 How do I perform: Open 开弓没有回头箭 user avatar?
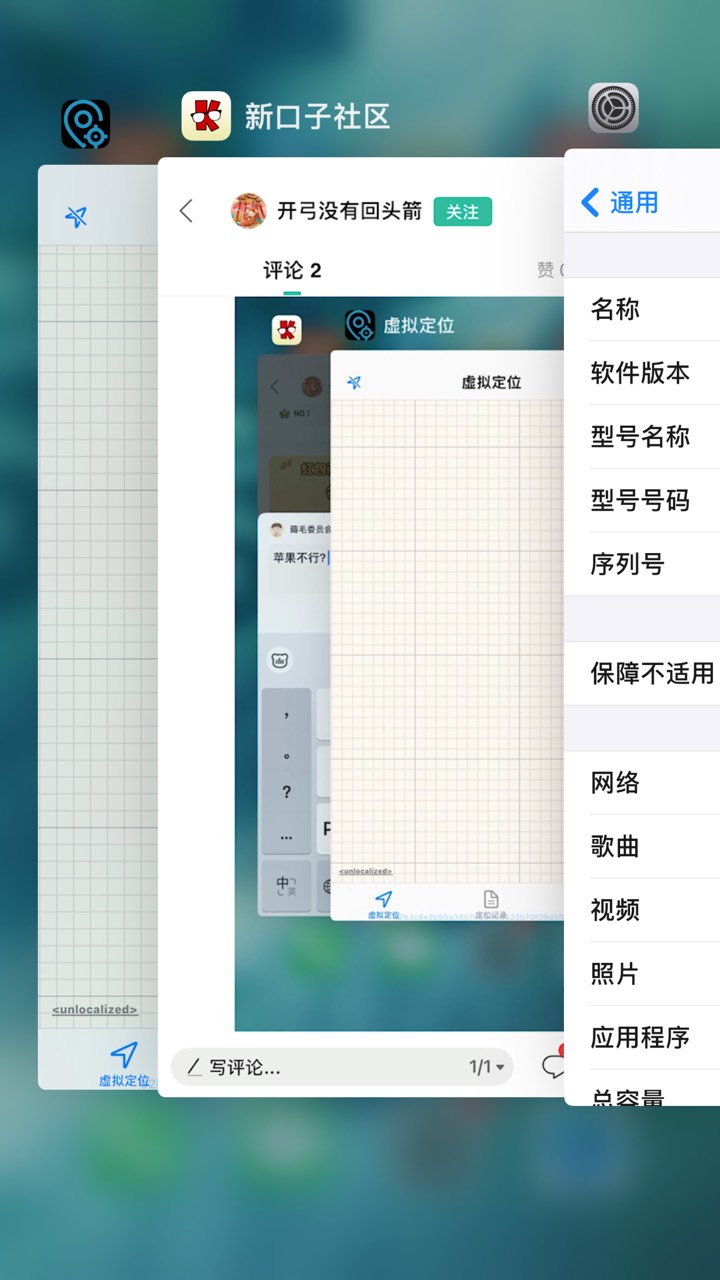click(x=248, y=211)
